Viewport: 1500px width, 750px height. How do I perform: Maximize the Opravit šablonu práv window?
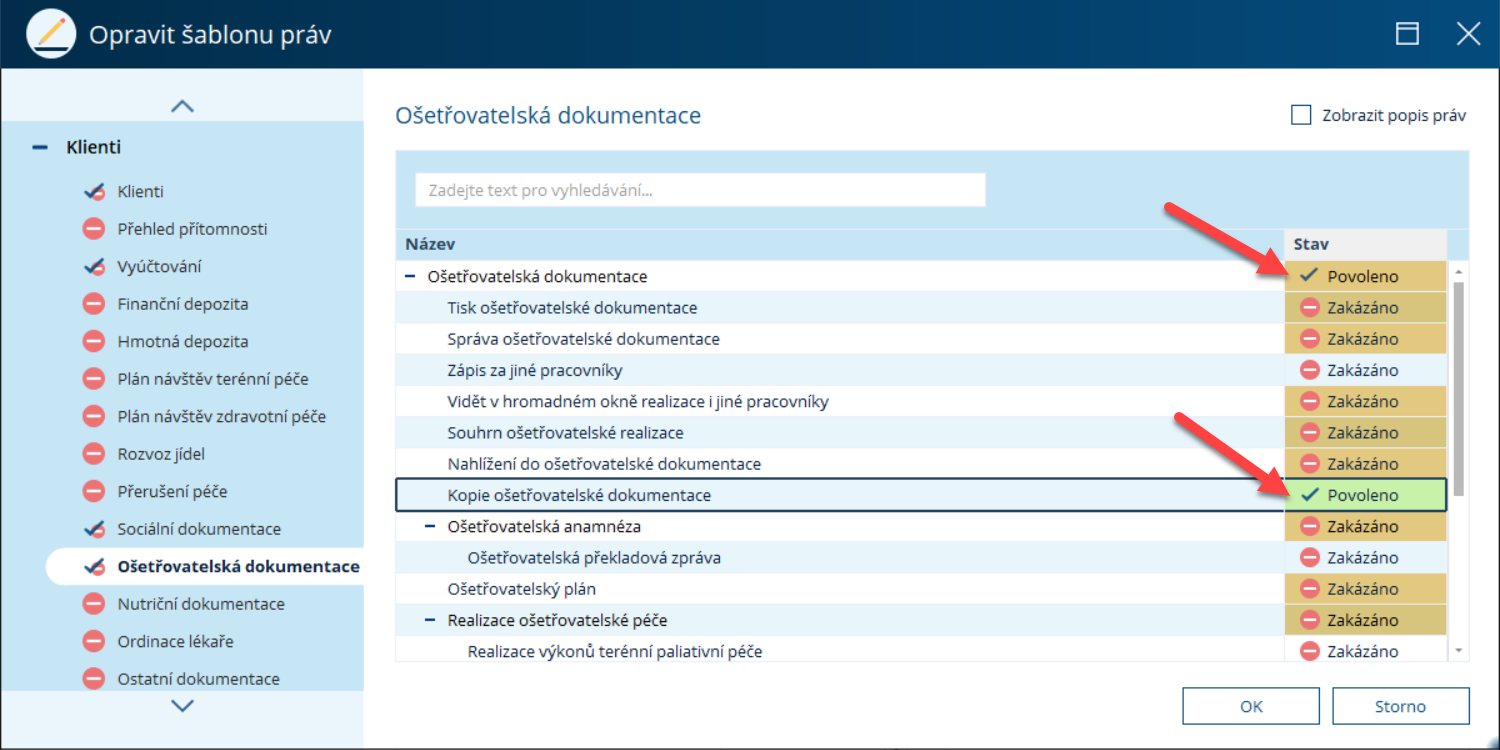tap(1407, 34)
